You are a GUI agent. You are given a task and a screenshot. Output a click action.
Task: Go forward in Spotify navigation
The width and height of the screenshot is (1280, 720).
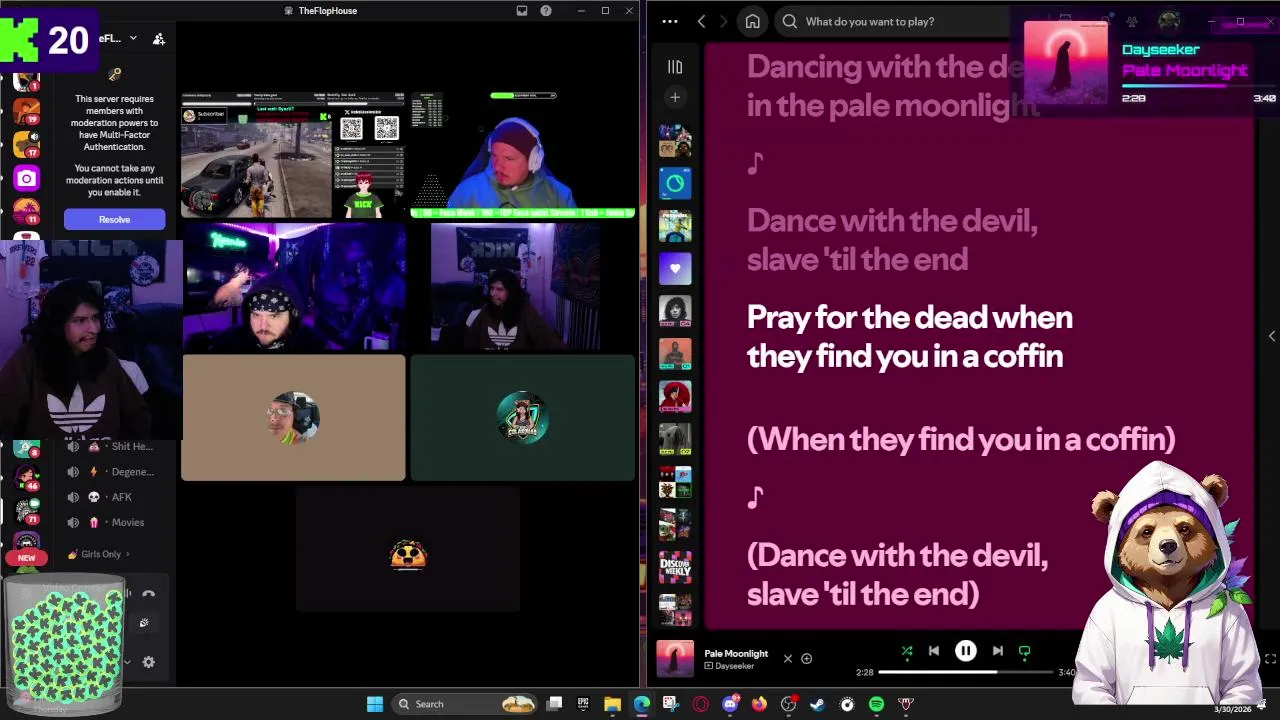(x=724, y=21)
